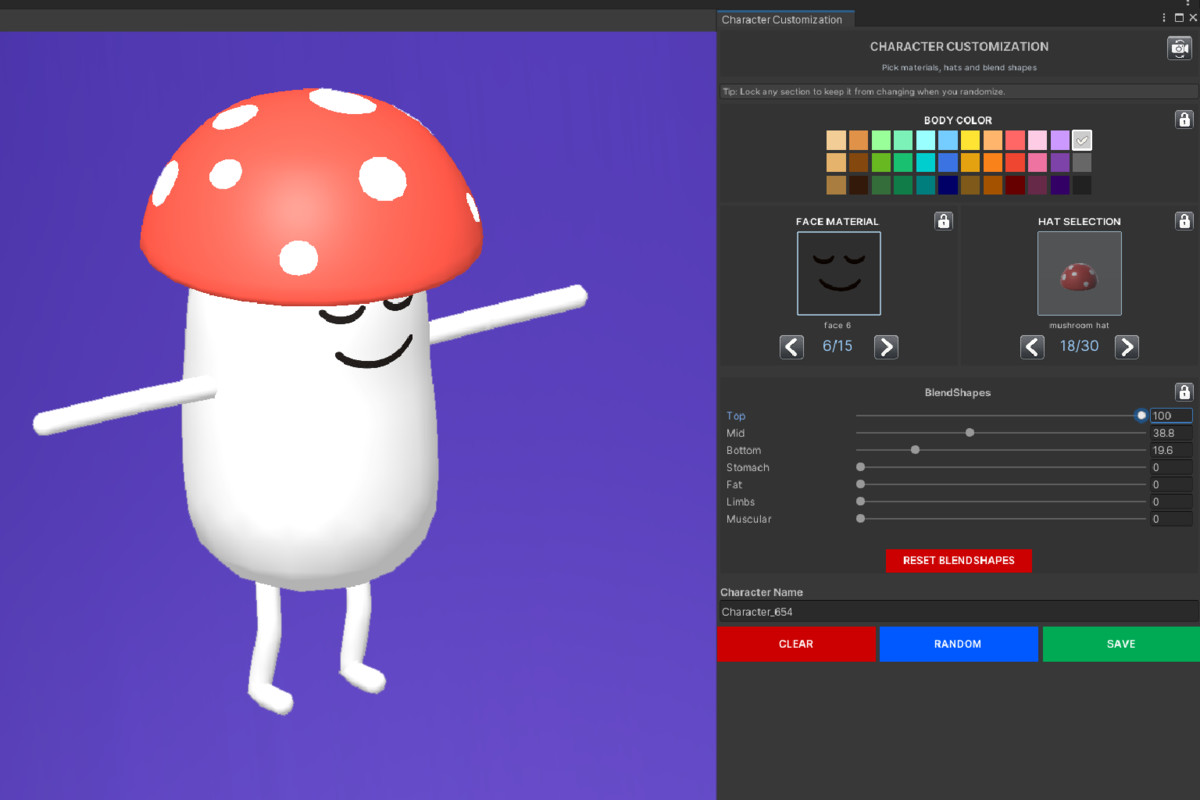Click the camera snapshot icon

click(x=1180, y=46)
